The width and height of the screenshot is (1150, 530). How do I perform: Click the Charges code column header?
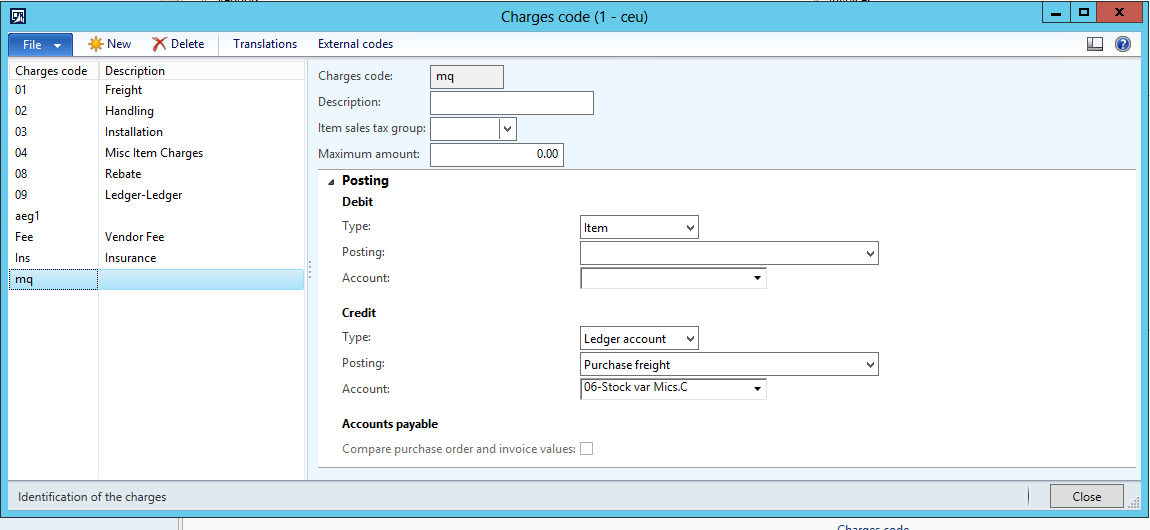click(x=52, y=71)
